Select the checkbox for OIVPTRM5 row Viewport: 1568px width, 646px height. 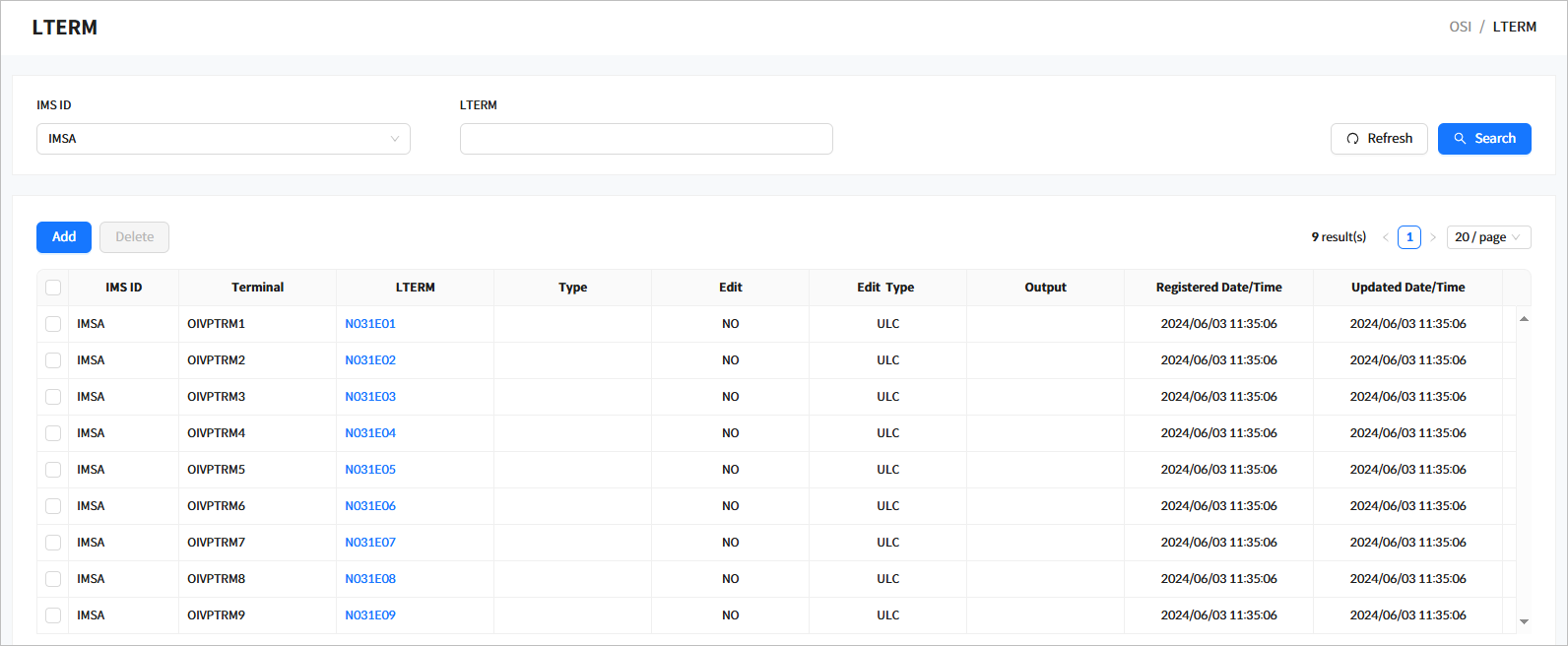tap(53, 470)
